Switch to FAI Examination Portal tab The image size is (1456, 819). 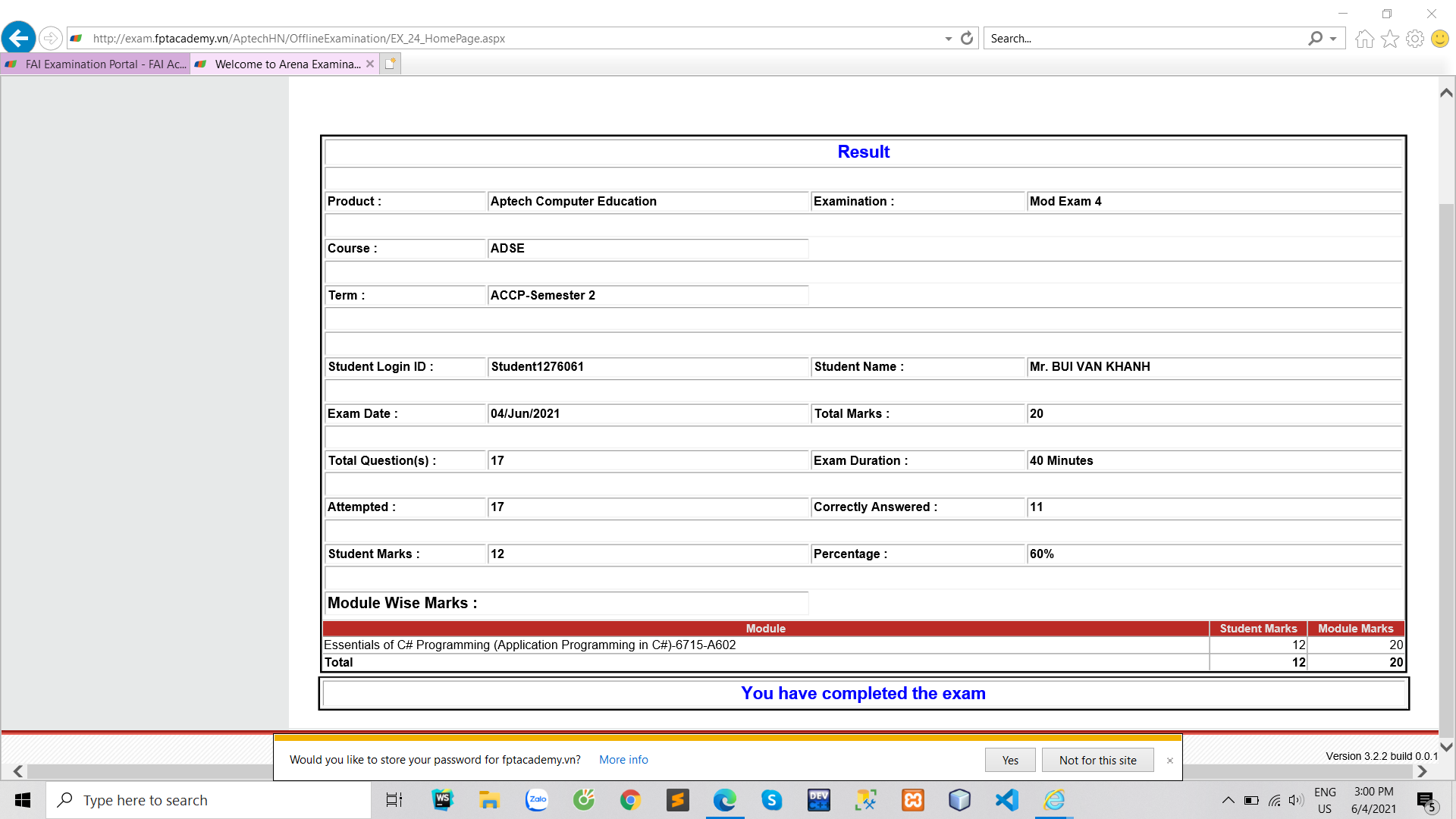pos(96,64)
